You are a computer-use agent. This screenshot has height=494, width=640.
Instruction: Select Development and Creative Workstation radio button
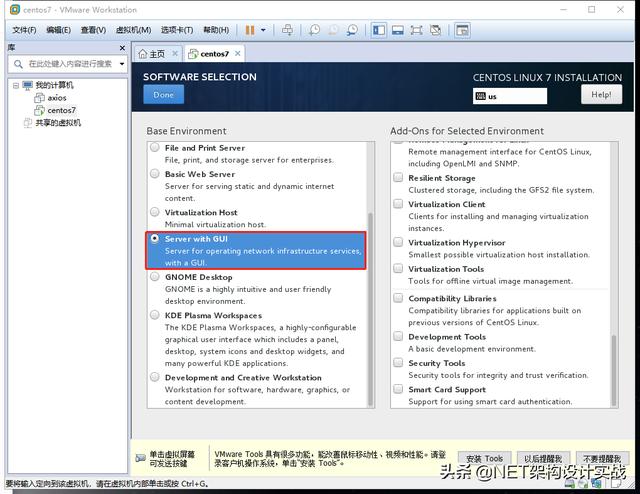click(155, 377)
